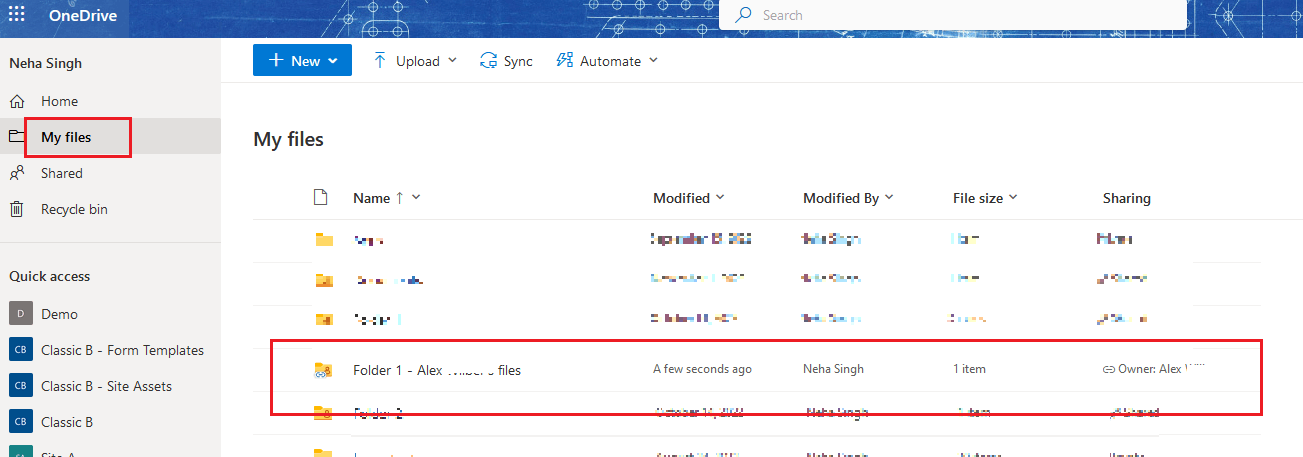1303x457 pixels.
Task: Click the Upload arrow icon
Action: point(380,61)
